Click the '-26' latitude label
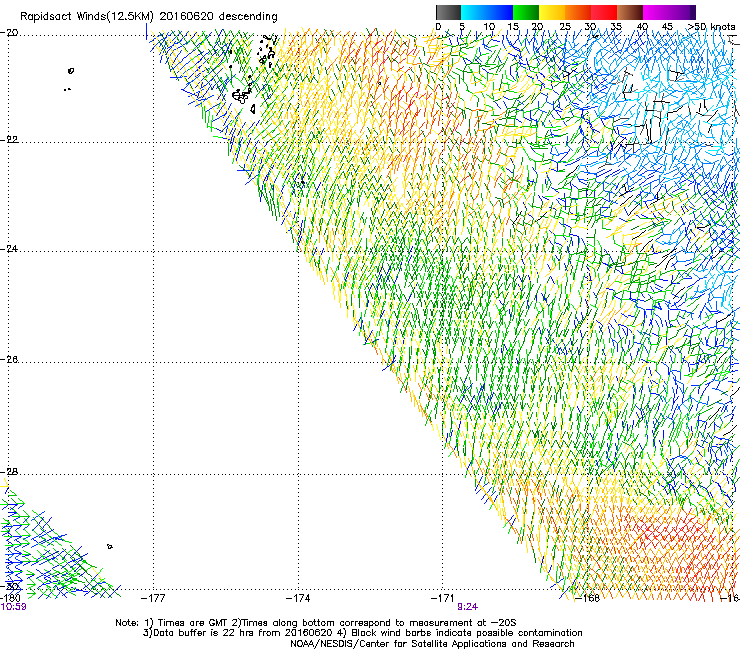Image resolution: width=740 pixels, height=650 pixels. coord(10,360)
